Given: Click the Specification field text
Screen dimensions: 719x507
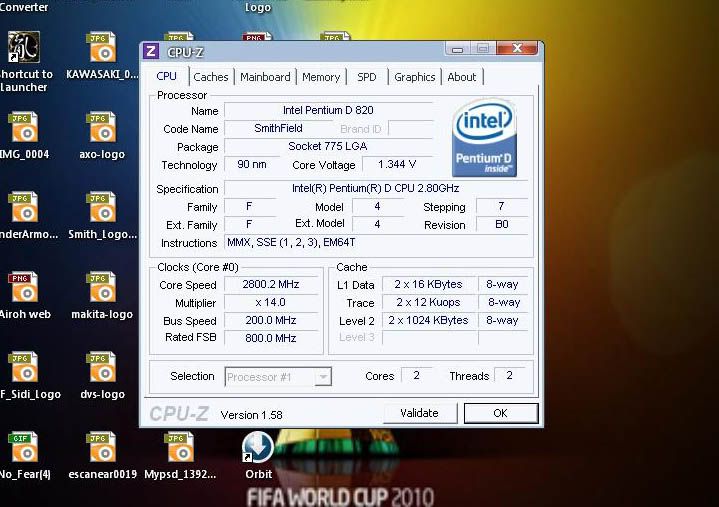Looking at the screenshot, I should pos(376,188).
